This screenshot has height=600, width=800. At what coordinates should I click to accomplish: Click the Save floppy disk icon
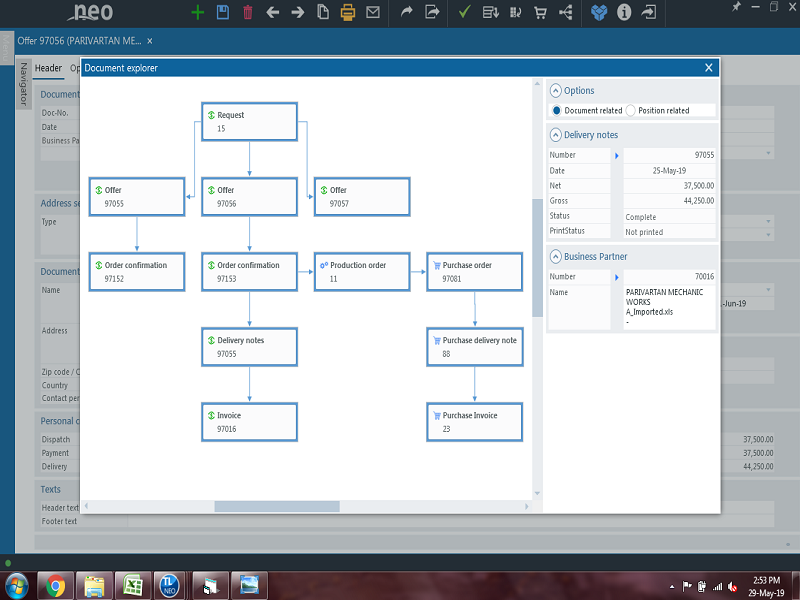click(x=222, y=12)
